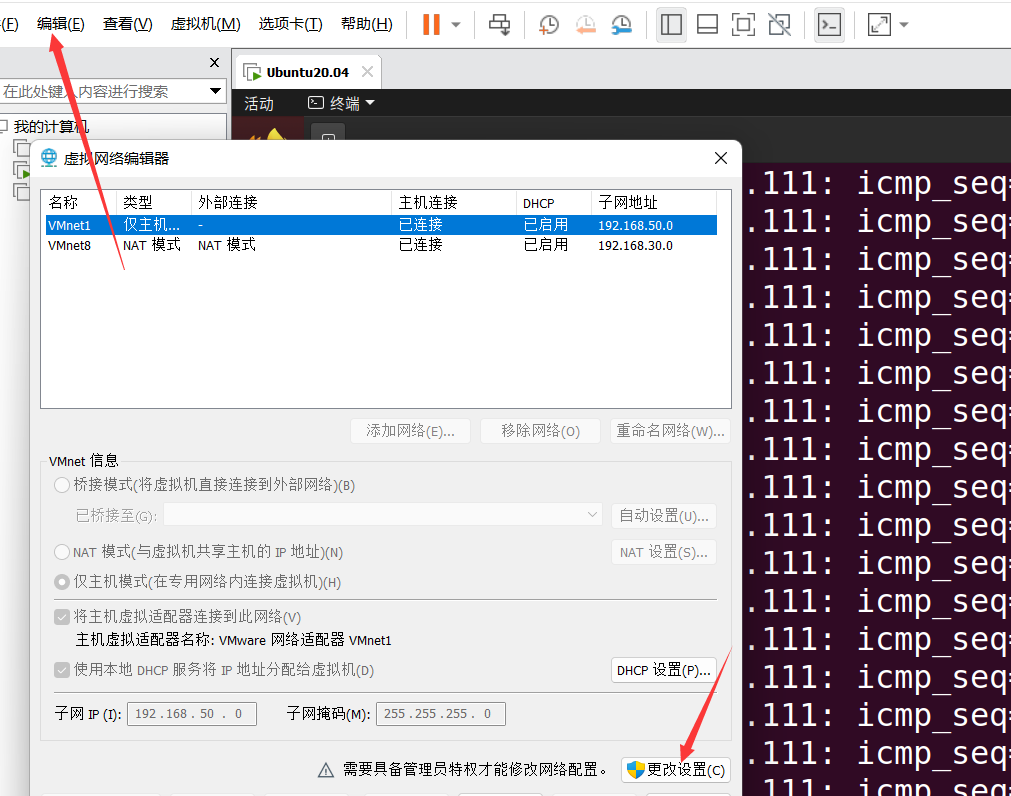Click the 移除网络(O) button

coord(540,431)
